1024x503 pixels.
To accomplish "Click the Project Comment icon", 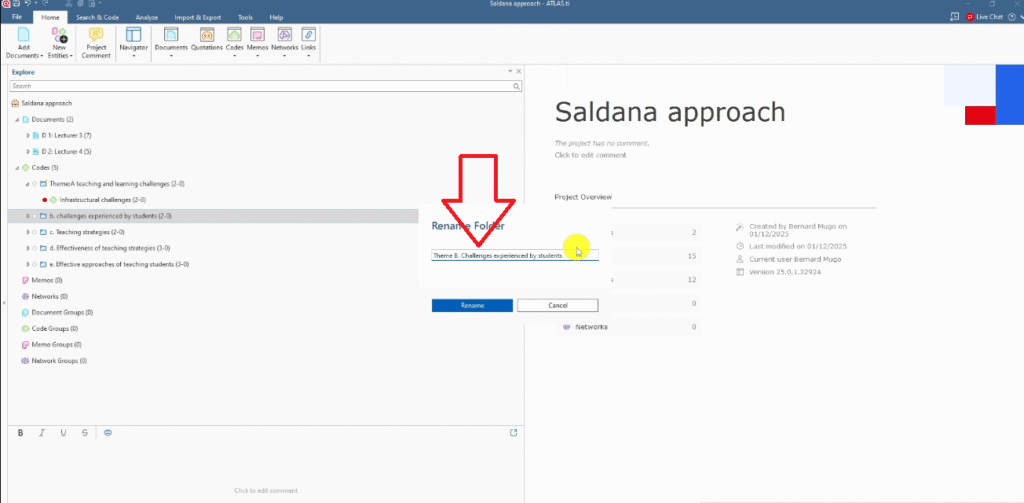I will tap(96, 37).
